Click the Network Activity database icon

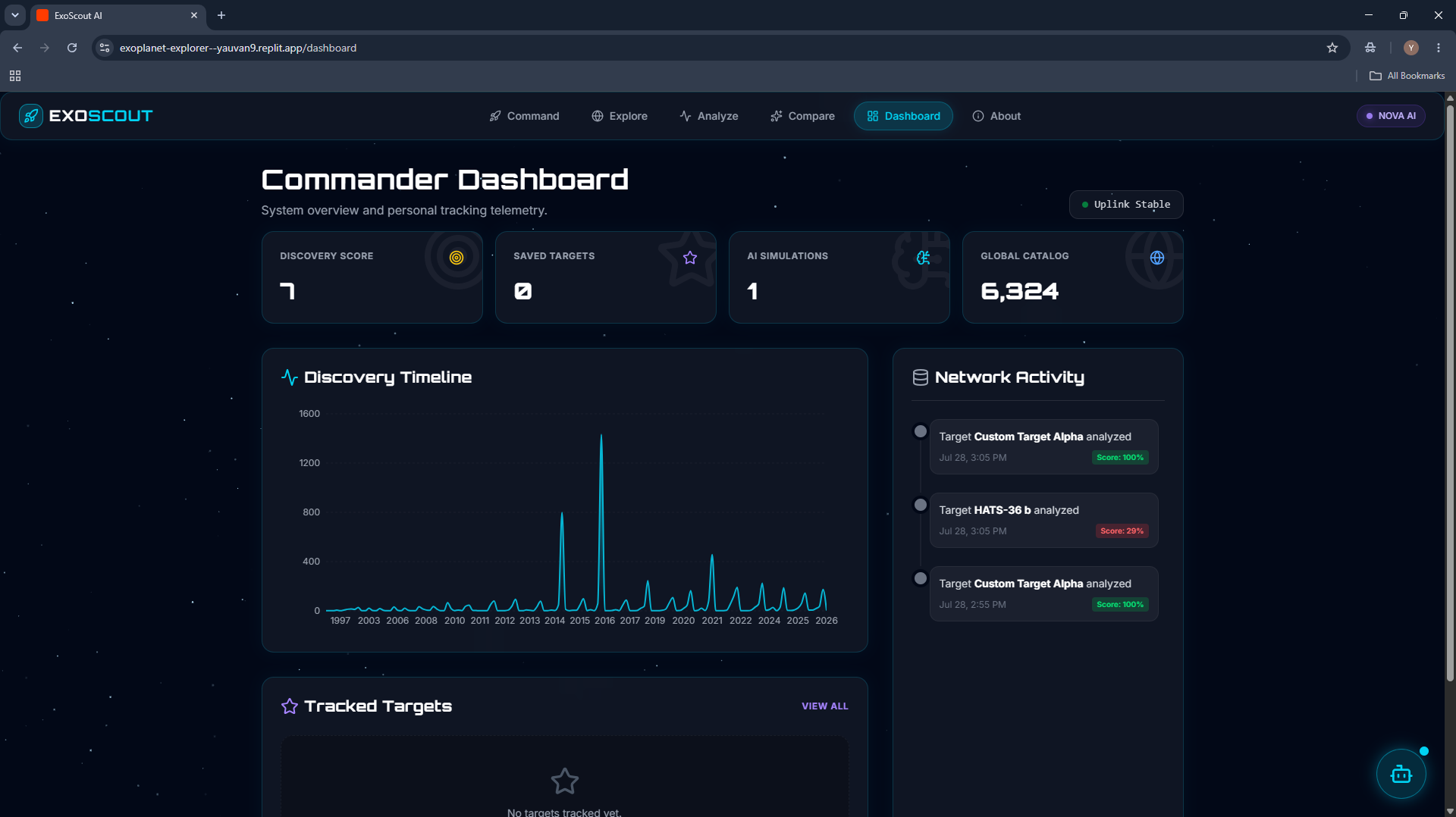coord(920,377)
